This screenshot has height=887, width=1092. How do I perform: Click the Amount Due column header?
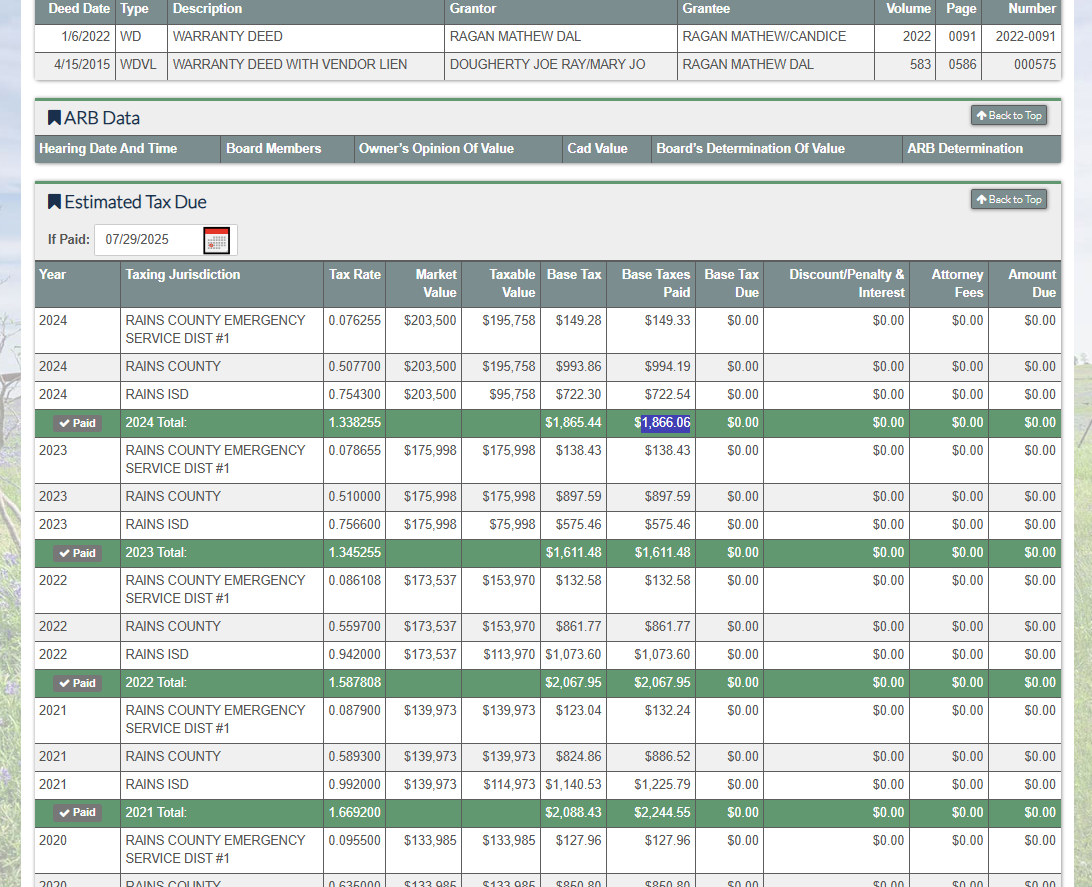[1030, 284]
